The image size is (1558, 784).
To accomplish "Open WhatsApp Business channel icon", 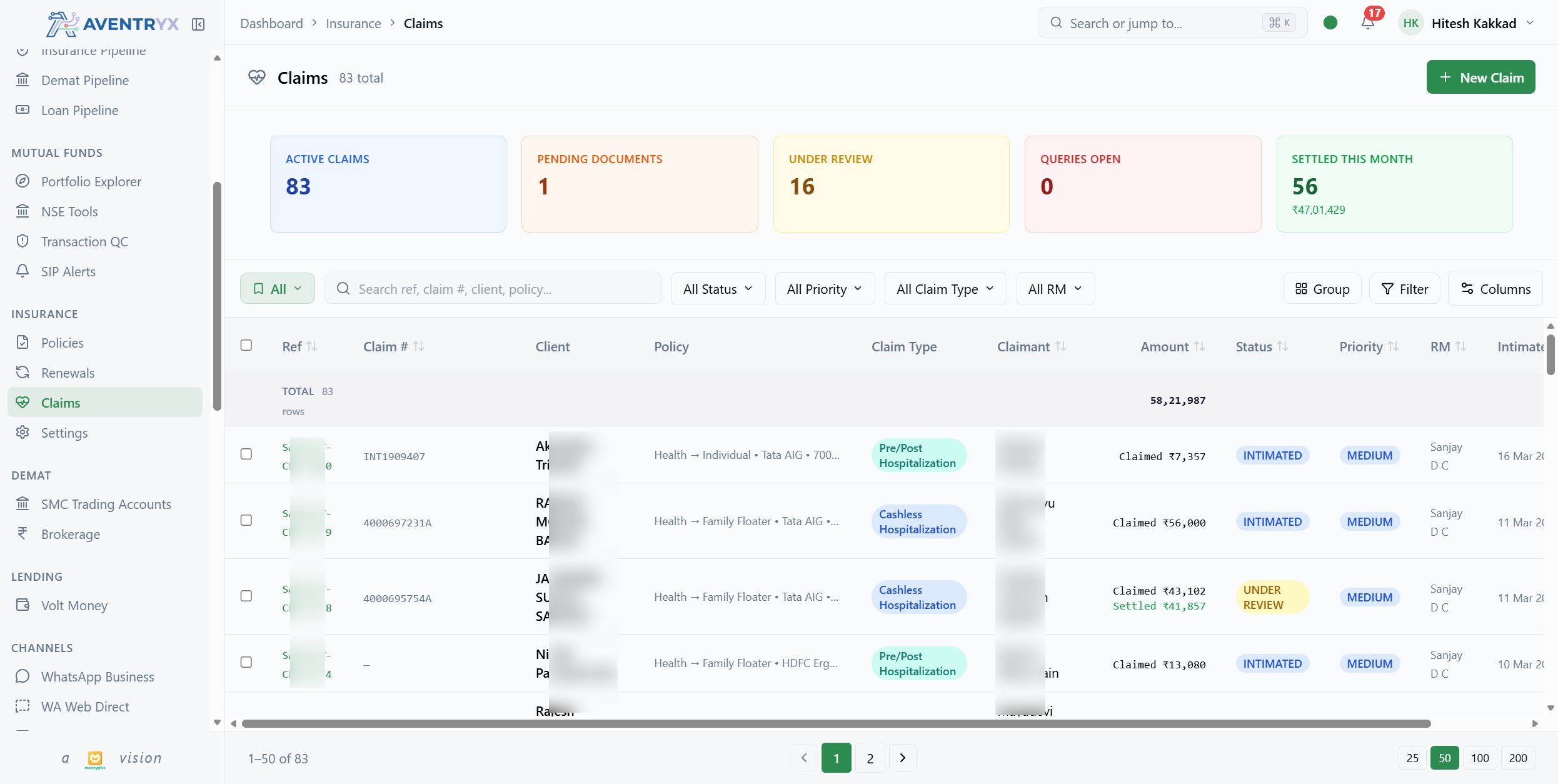I will point(23,676).
